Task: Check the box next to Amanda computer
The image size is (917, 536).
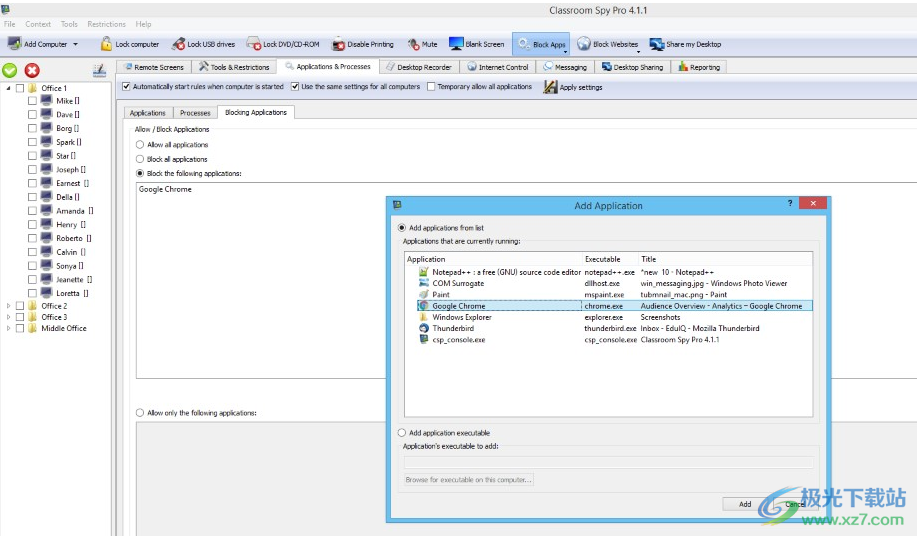Action: [32, 210]
